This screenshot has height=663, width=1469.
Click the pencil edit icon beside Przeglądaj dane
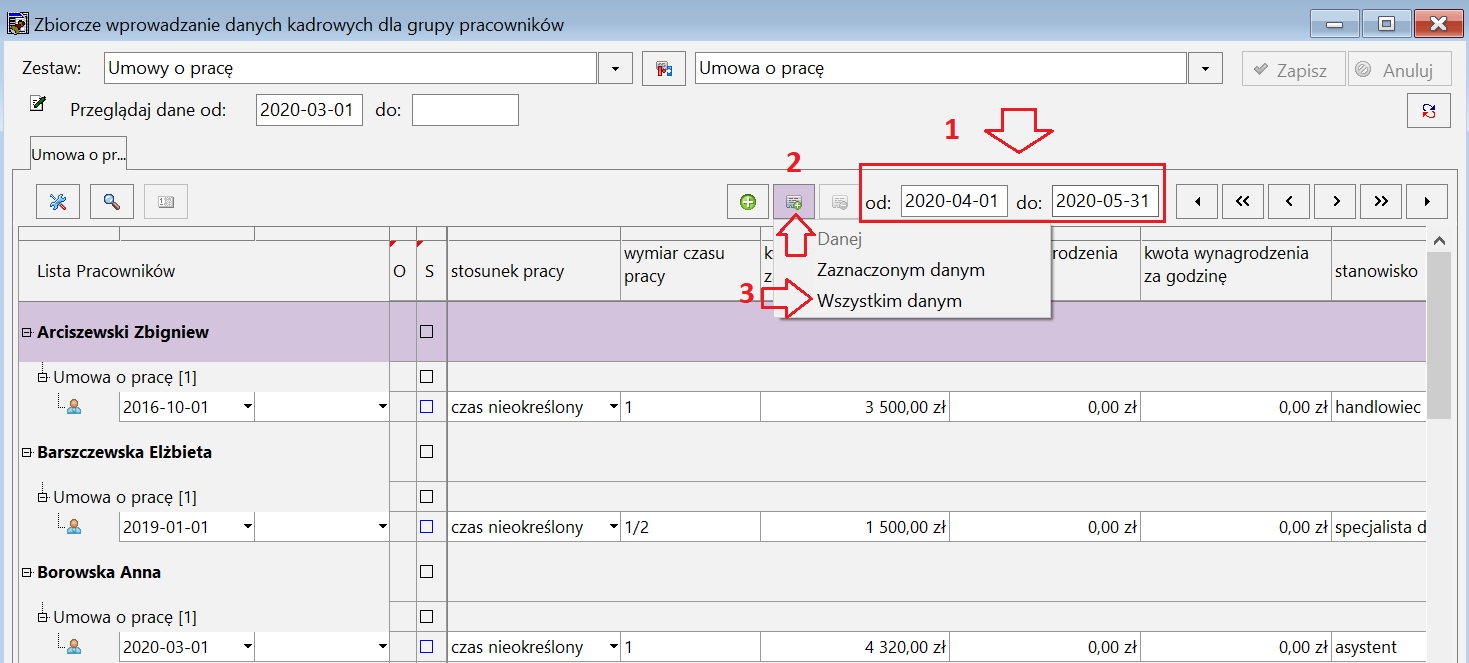pos(38,103)
